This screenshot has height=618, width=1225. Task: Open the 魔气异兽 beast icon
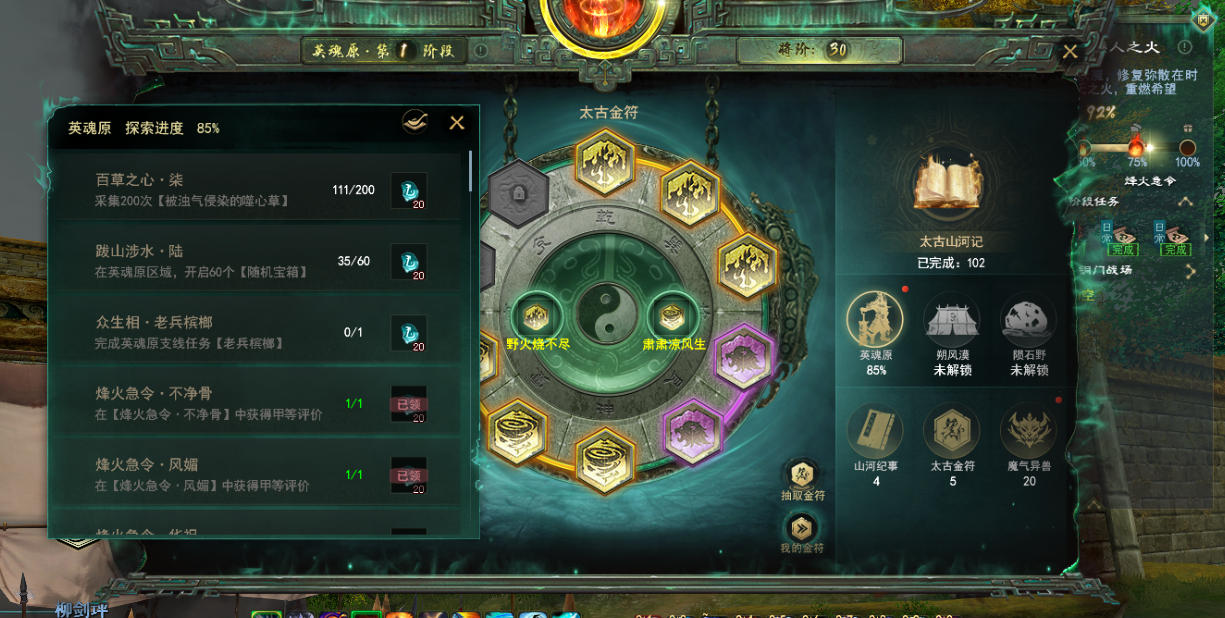pyautogui.click(x=1028, y=432)
